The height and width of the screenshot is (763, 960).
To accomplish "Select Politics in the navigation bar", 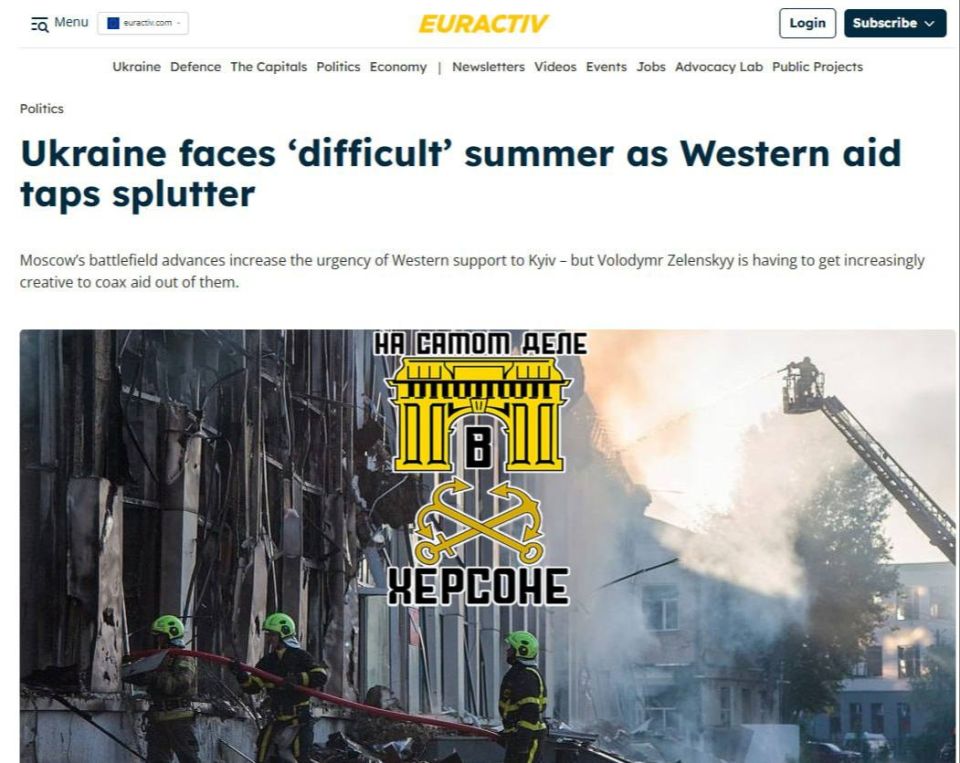I will 338,67.
